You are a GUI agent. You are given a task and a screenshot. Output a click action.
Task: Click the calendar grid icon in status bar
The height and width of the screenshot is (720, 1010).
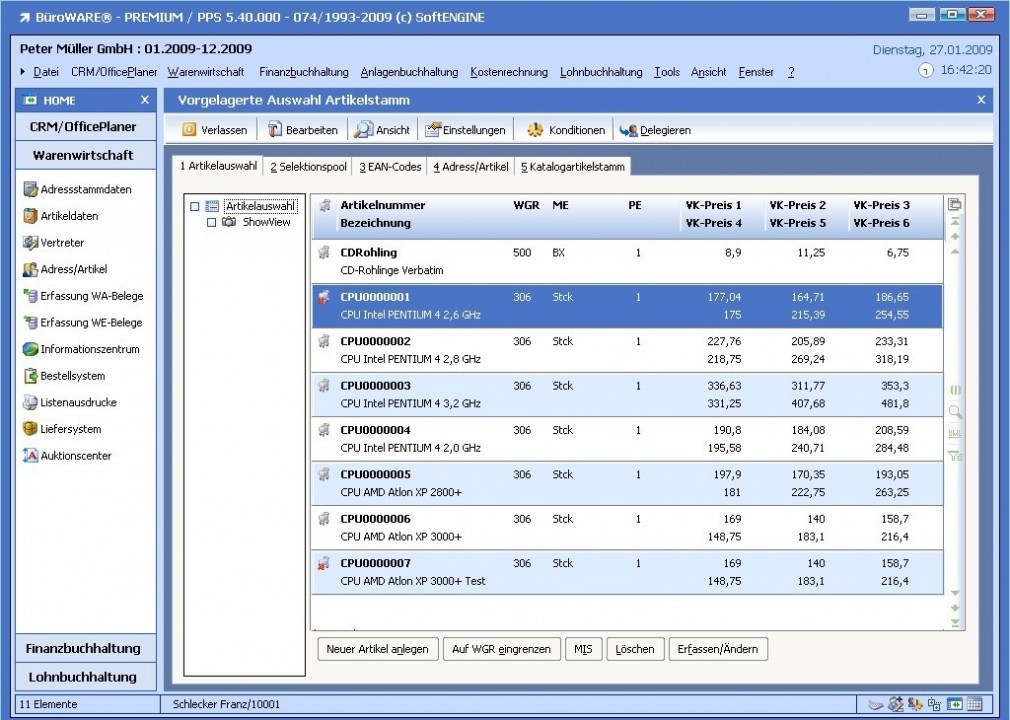click(975, 704)
